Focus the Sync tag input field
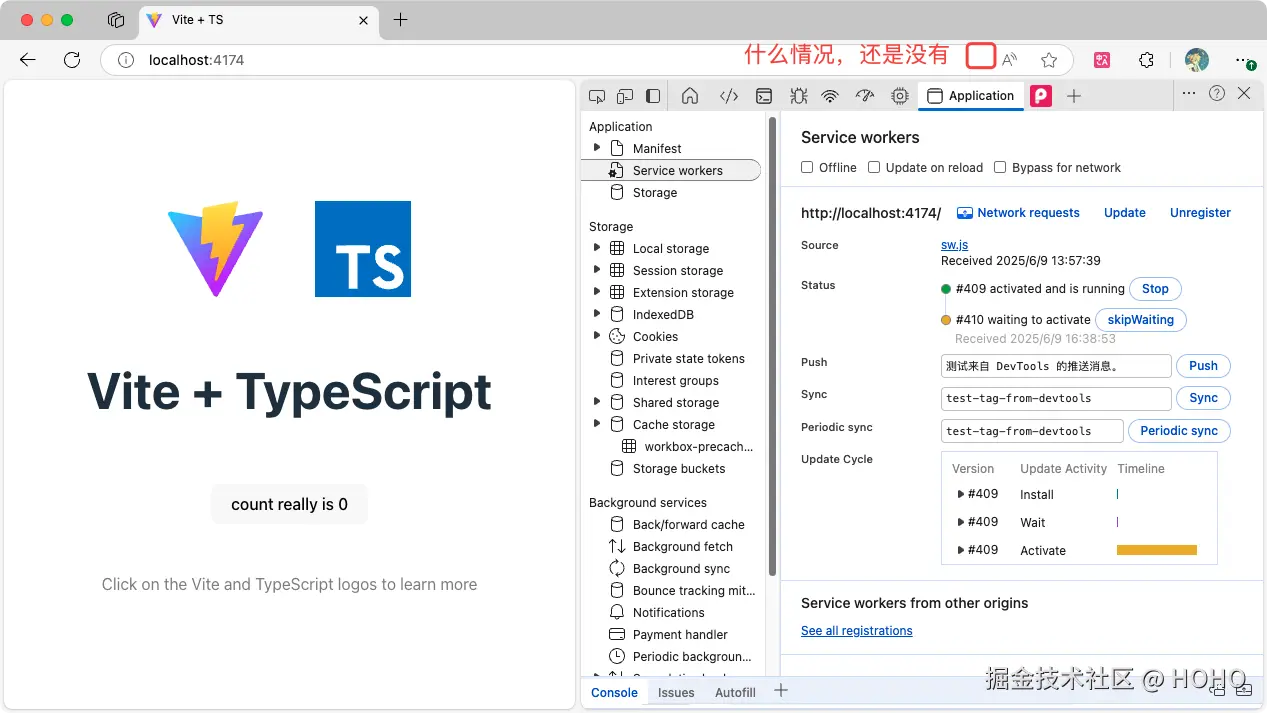The image size is (1267, 713). 1056,398
